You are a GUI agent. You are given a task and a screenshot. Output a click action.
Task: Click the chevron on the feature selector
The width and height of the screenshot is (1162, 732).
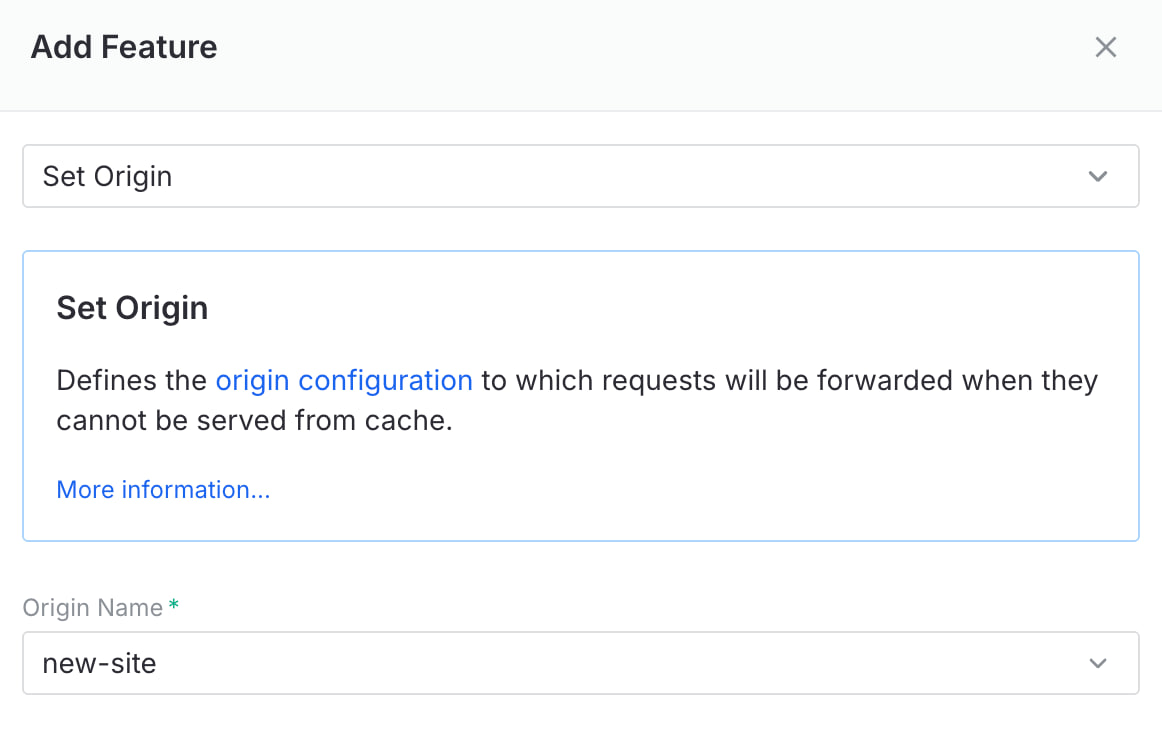point(1098,177)
